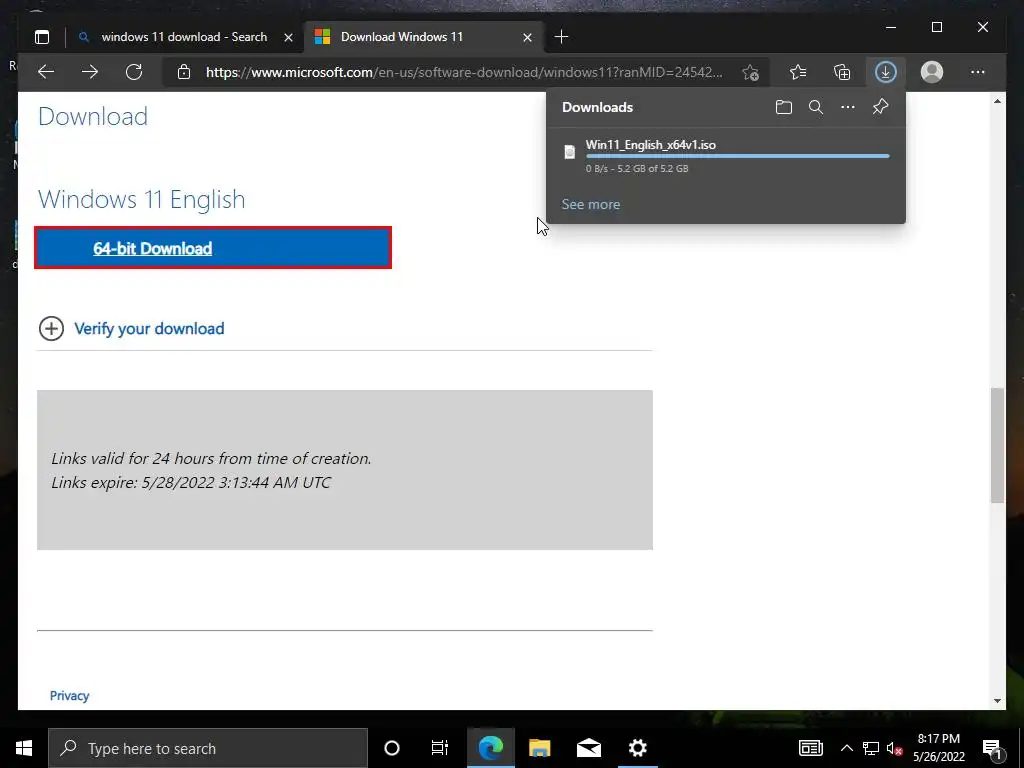The height and width of the screenshot is (768, 1024).
Task: Open the vertical tabs actions menu icon
Action: point(42,37)
